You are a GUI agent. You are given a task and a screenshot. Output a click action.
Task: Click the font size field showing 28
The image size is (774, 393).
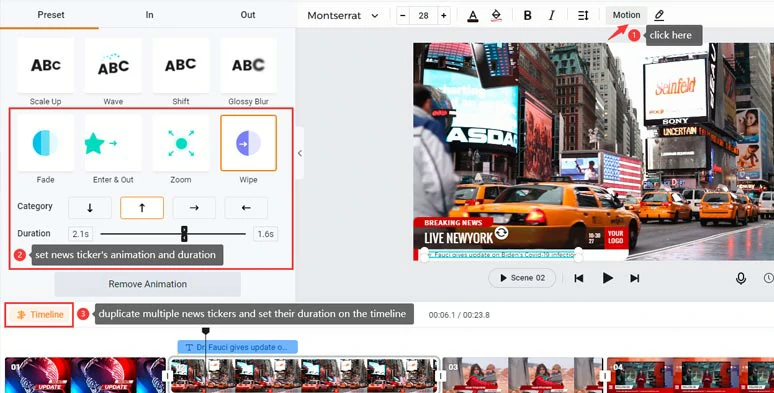coord(424,16)
